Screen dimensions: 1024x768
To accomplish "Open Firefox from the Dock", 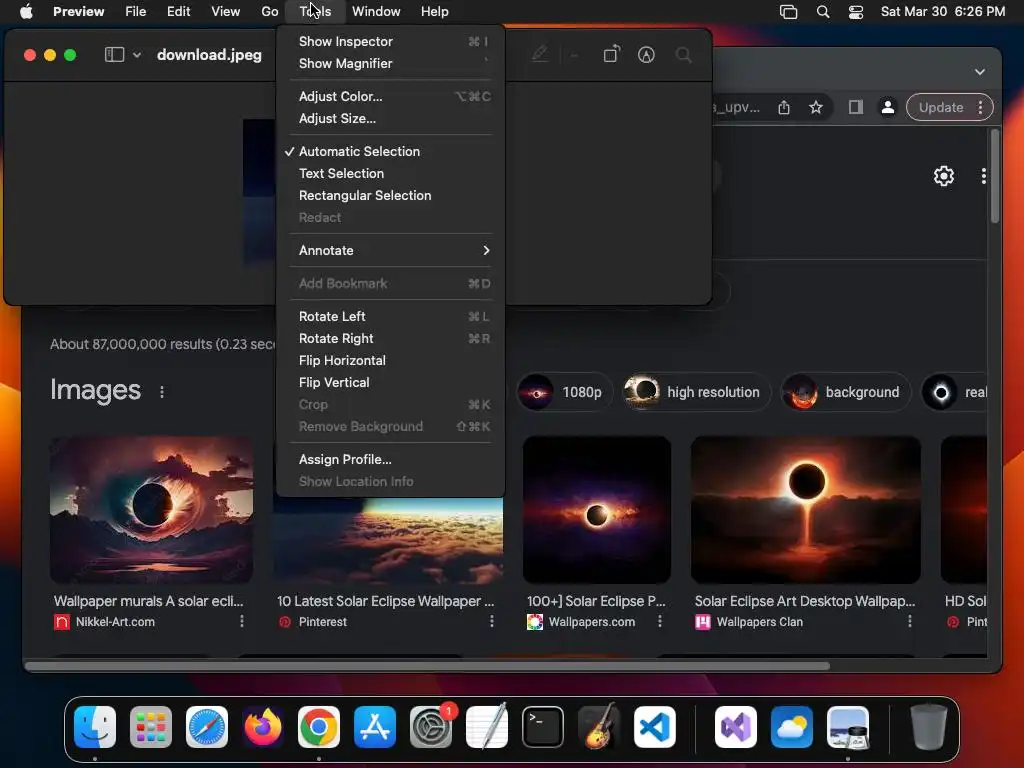I will pyautogui.click(x=263, y=727).
